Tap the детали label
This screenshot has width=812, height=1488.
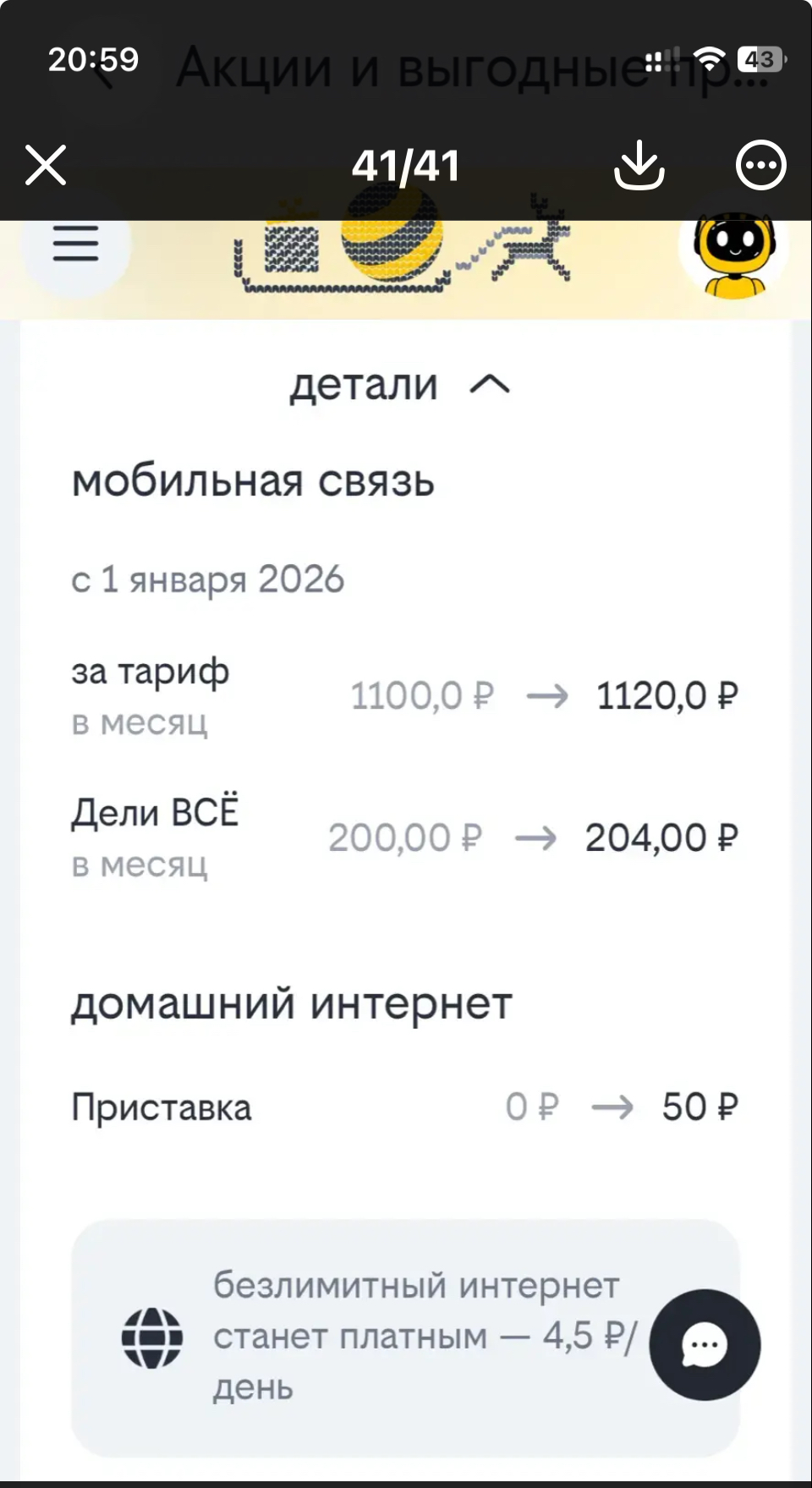[x=364, y=386]
